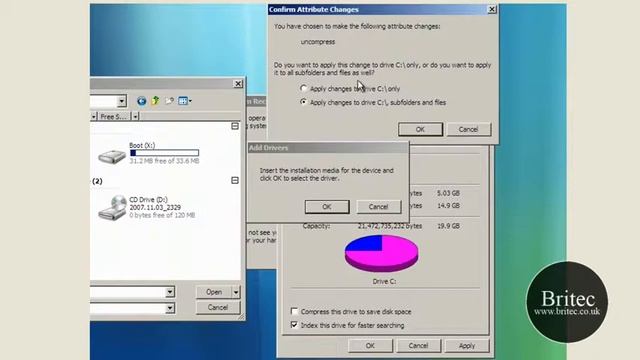Open view options dropdown arrow beside view icon
The image size is (640, 360).
[x=190, y=101]
